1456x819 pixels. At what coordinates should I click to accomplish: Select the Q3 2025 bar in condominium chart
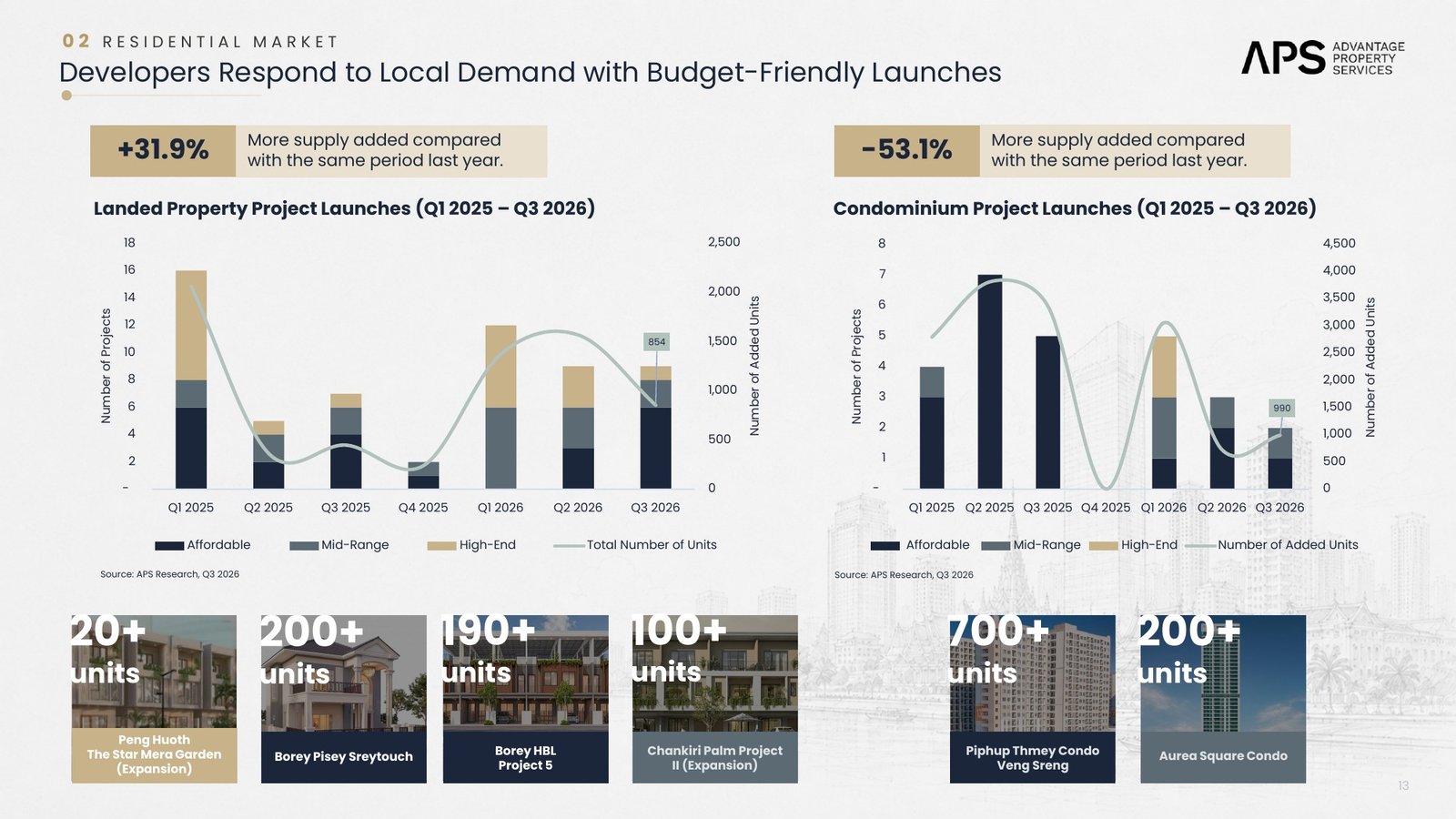point(1047,412)
